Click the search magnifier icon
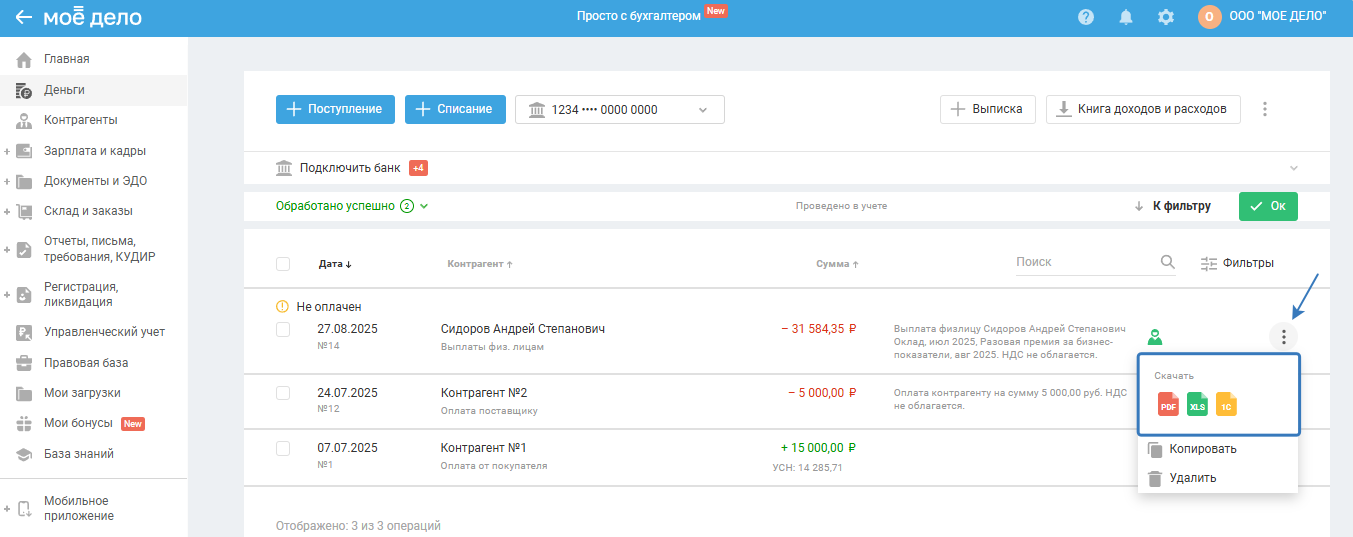Image resolution: width=1353 pixels, height=537 pixels. click(x=1167, y=262)
